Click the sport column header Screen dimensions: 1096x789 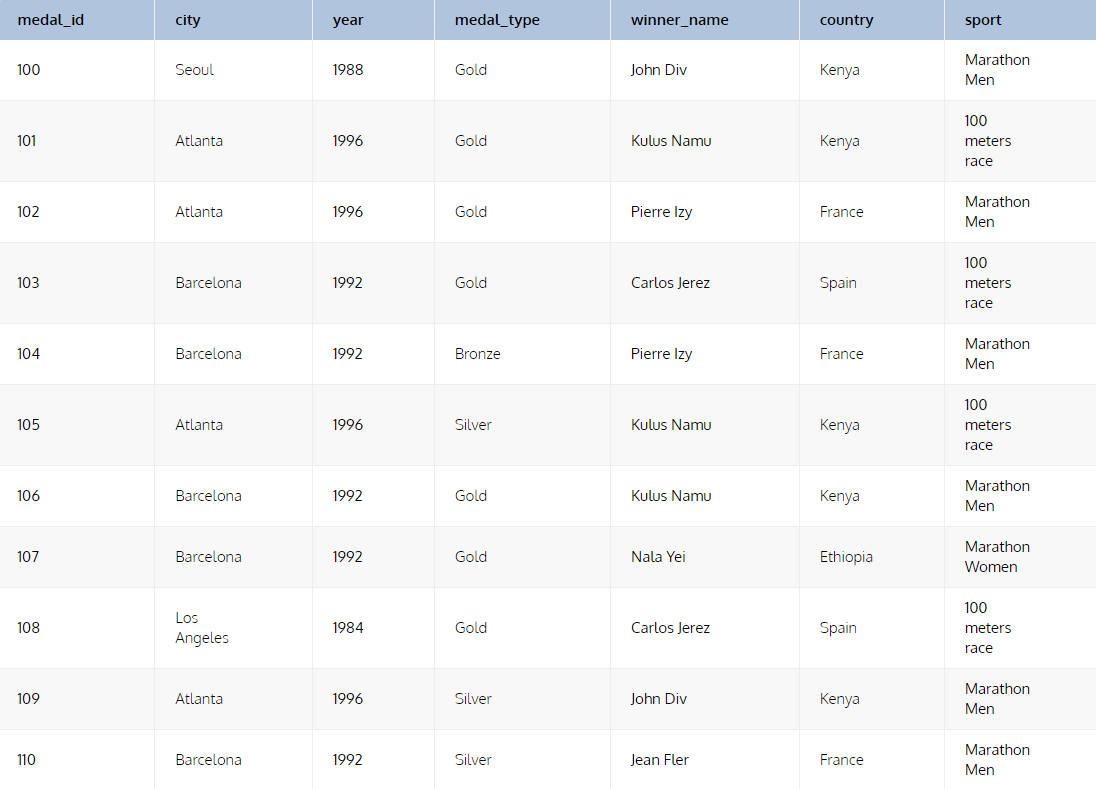point(983,20)
